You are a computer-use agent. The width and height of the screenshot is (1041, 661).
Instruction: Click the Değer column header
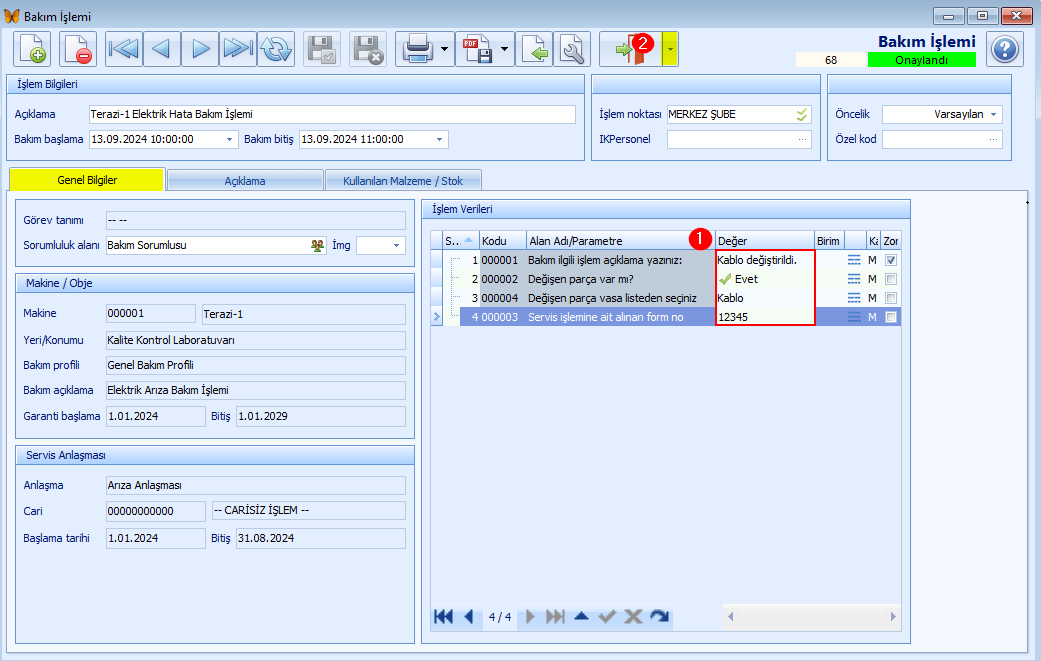[x=765, y=241]
